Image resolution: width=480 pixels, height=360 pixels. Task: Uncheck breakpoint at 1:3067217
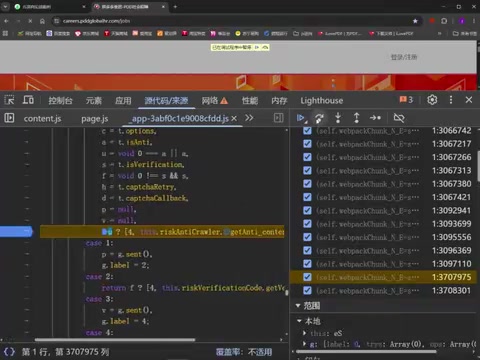(307, 144)
